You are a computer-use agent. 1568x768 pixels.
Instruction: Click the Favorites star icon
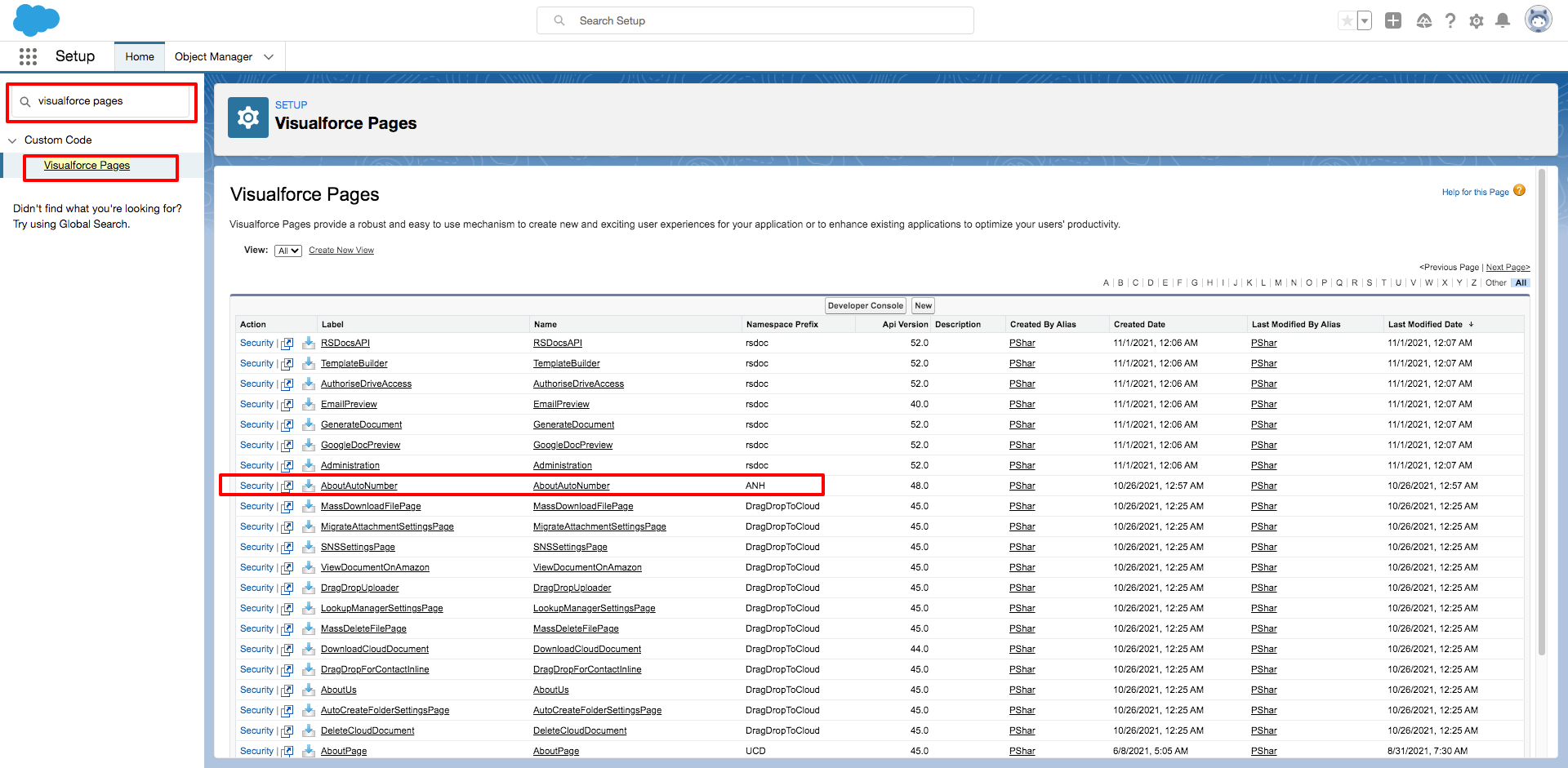[1347, 20]
